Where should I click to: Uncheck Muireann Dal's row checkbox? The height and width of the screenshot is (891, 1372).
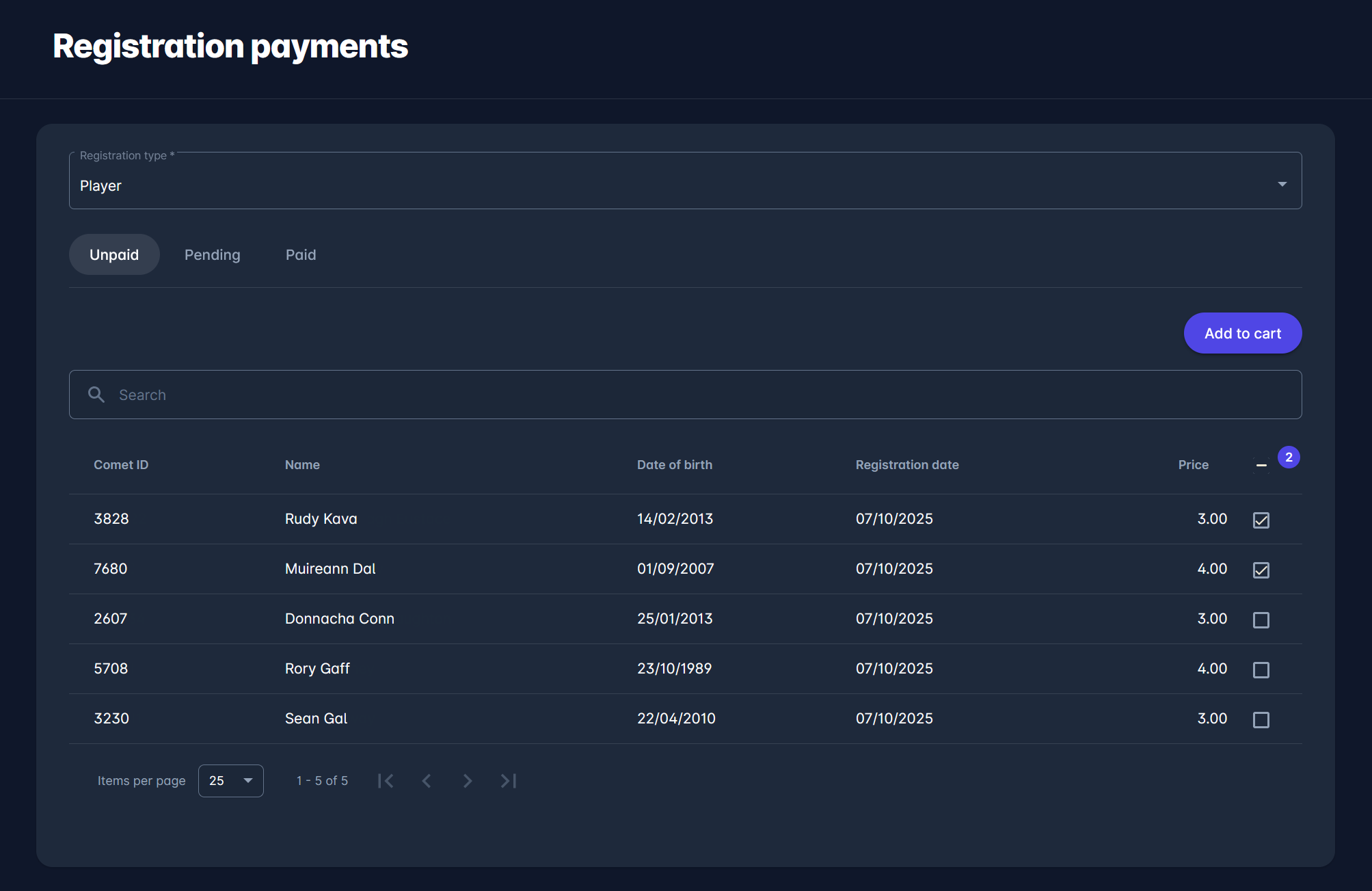point(1261,570)
